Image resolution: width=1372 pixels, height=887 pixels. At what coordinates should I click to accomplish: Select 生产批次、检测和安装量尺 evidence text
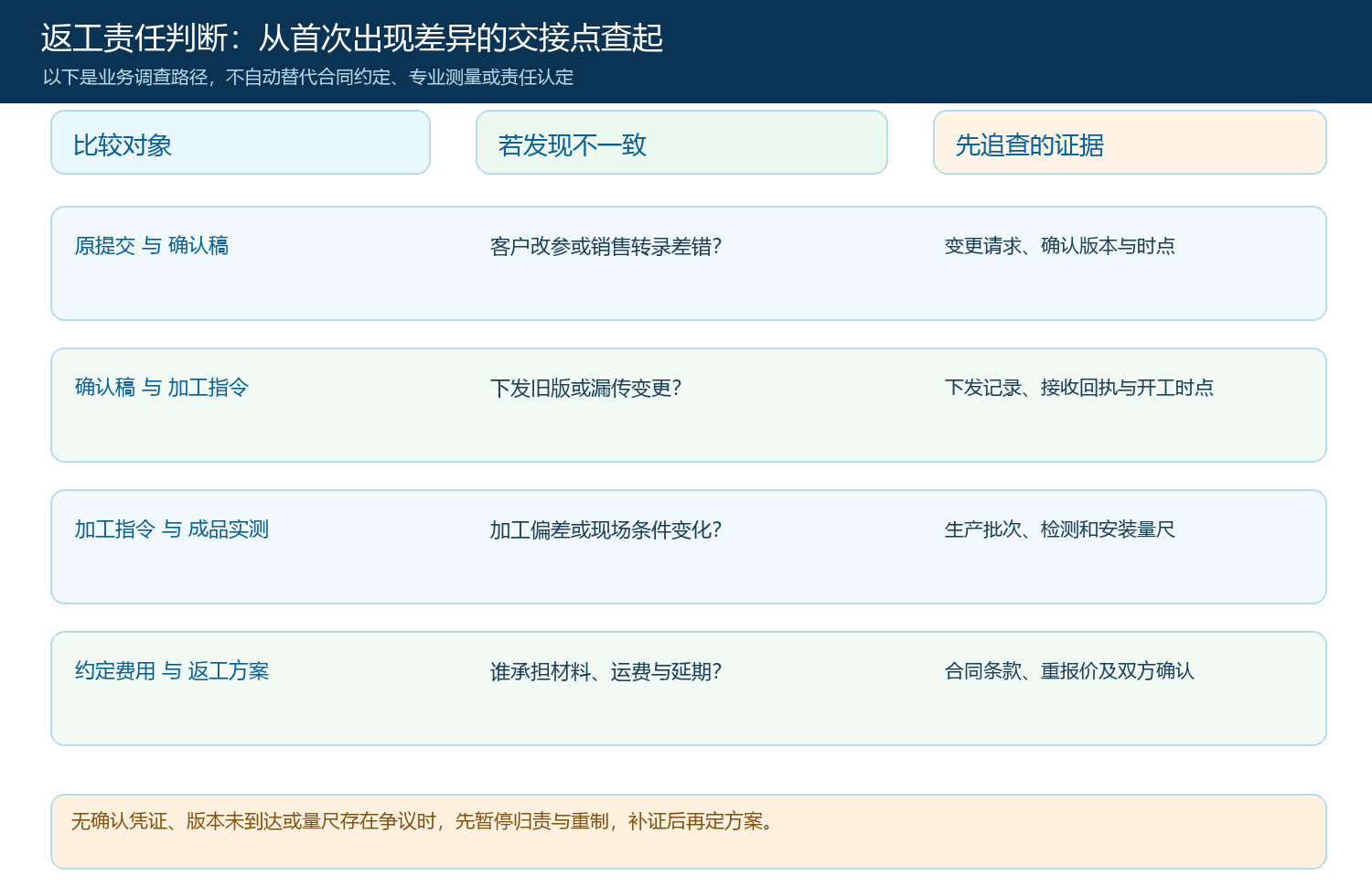[x=1060, y=529]
